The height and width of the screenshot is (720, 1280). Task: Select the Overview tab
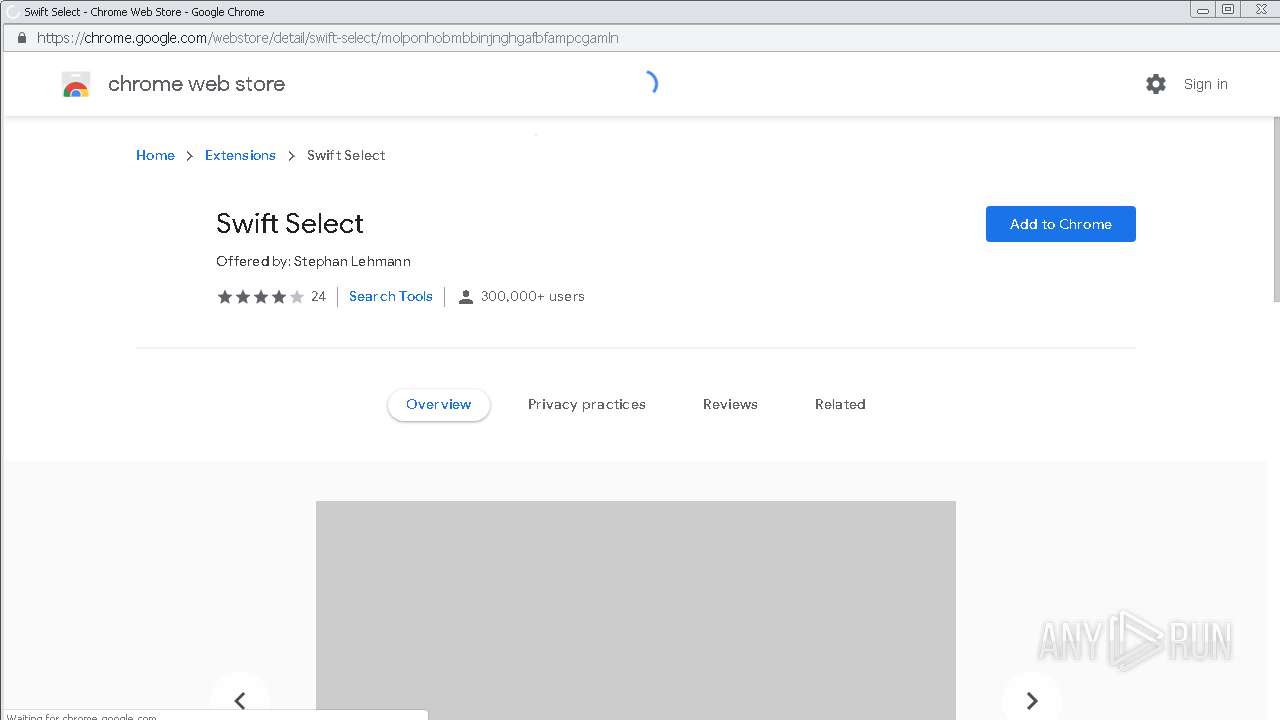pyautogui.click(x=439, y=404)
